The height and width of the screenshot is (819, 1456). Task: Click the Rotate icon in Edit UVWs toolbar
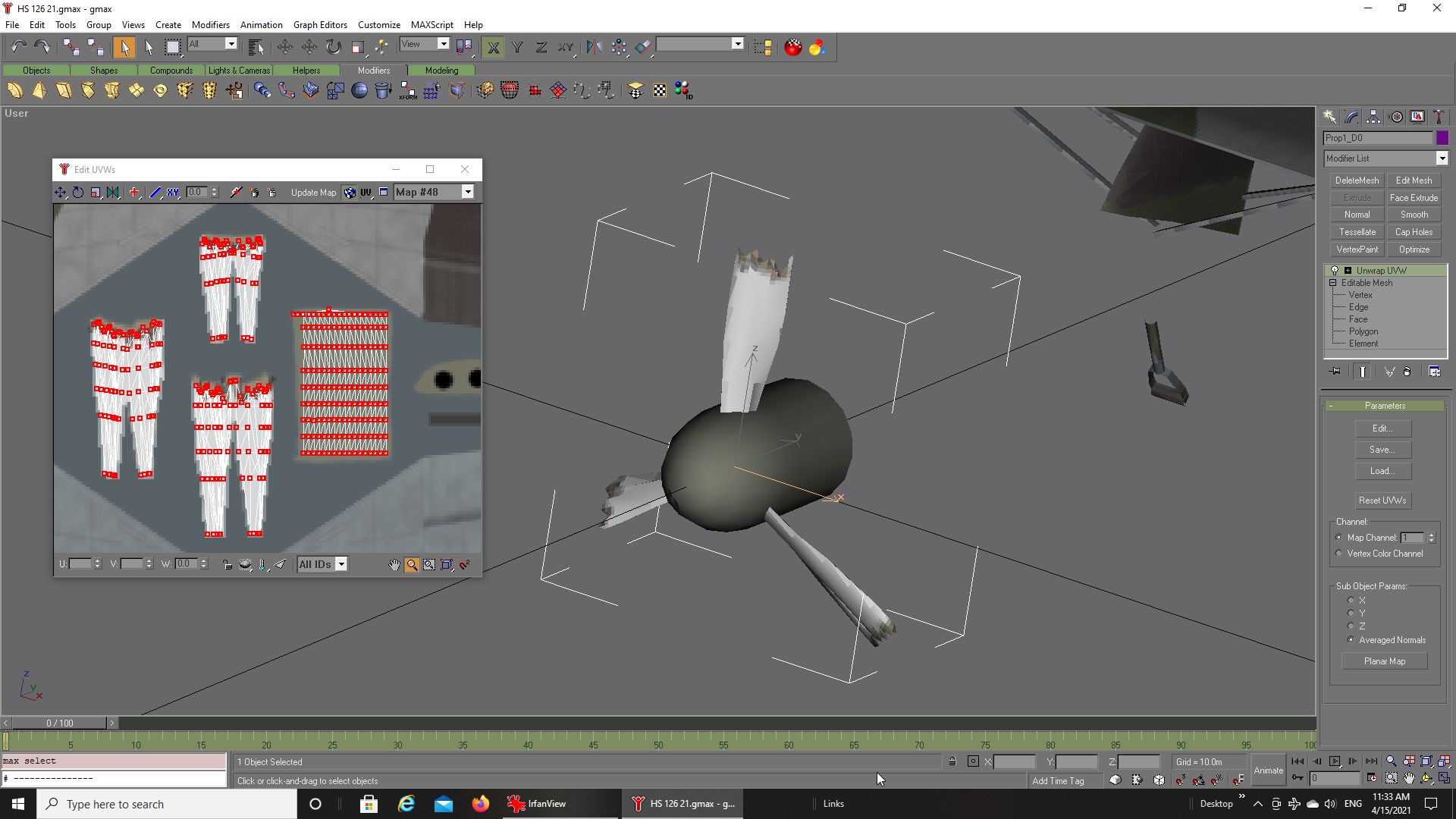point(78,193)
